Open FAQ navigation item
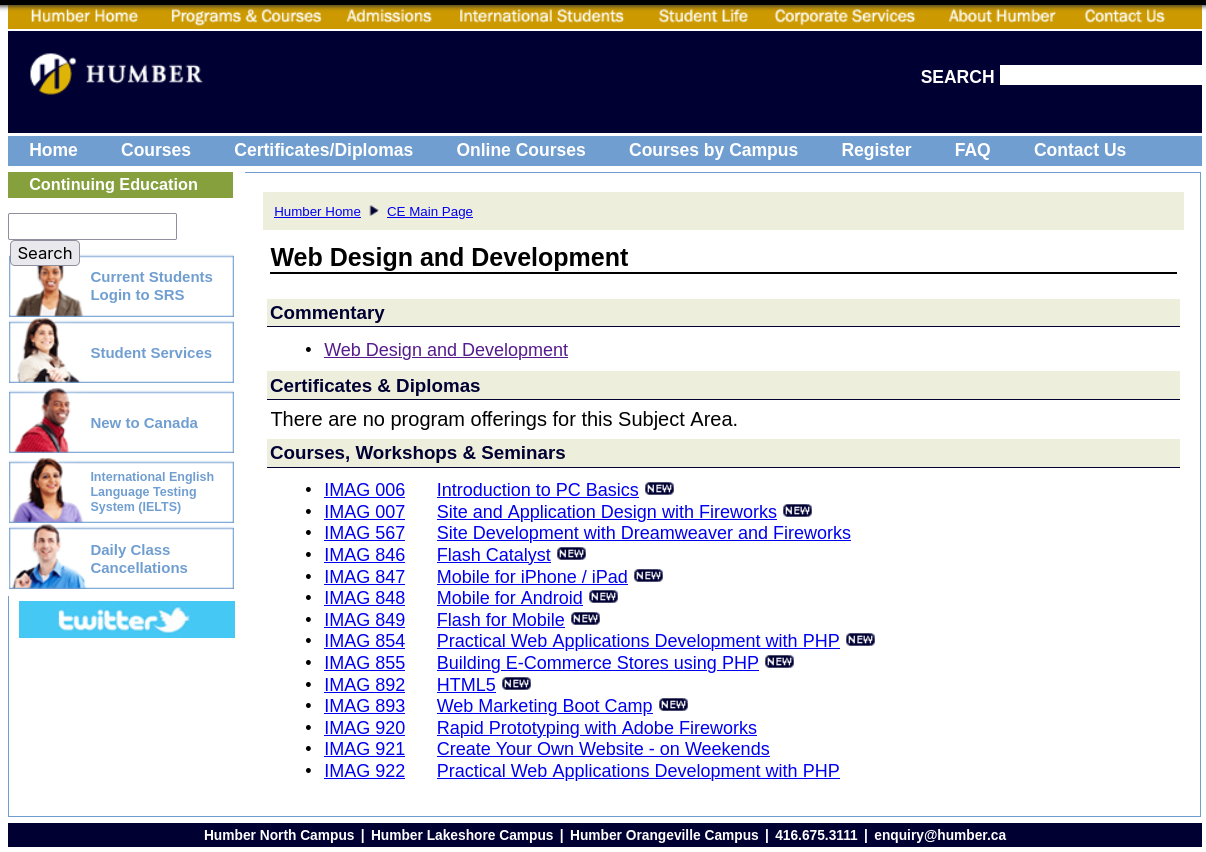The height and width of the screenshot is (852, 1206). (972, 150)
